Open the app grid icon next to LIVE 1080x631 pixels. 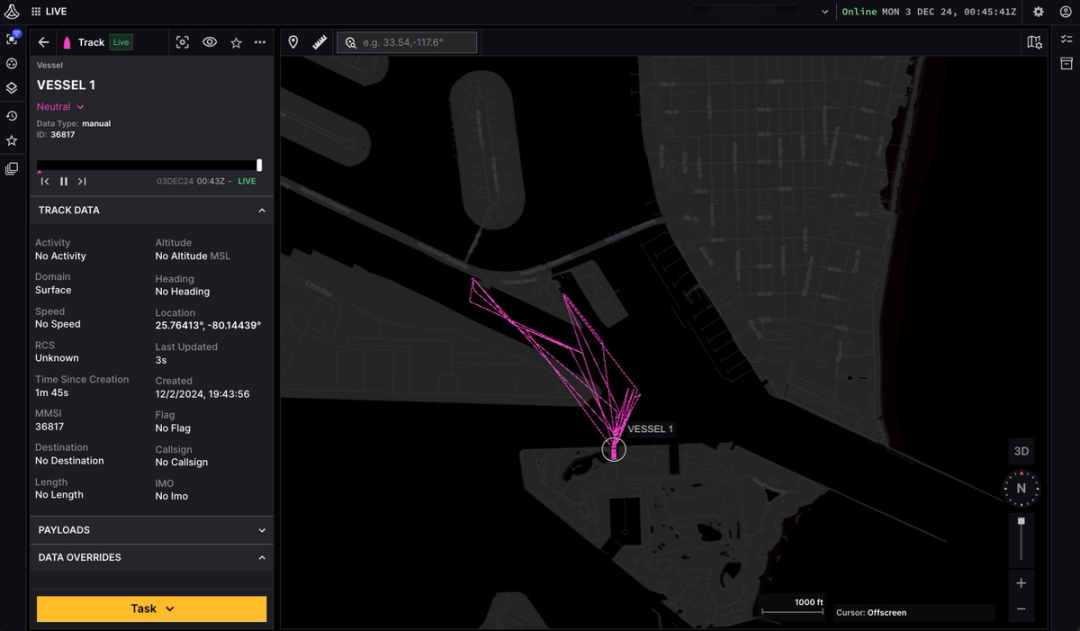pyautogui.click(x=34, y=11)
